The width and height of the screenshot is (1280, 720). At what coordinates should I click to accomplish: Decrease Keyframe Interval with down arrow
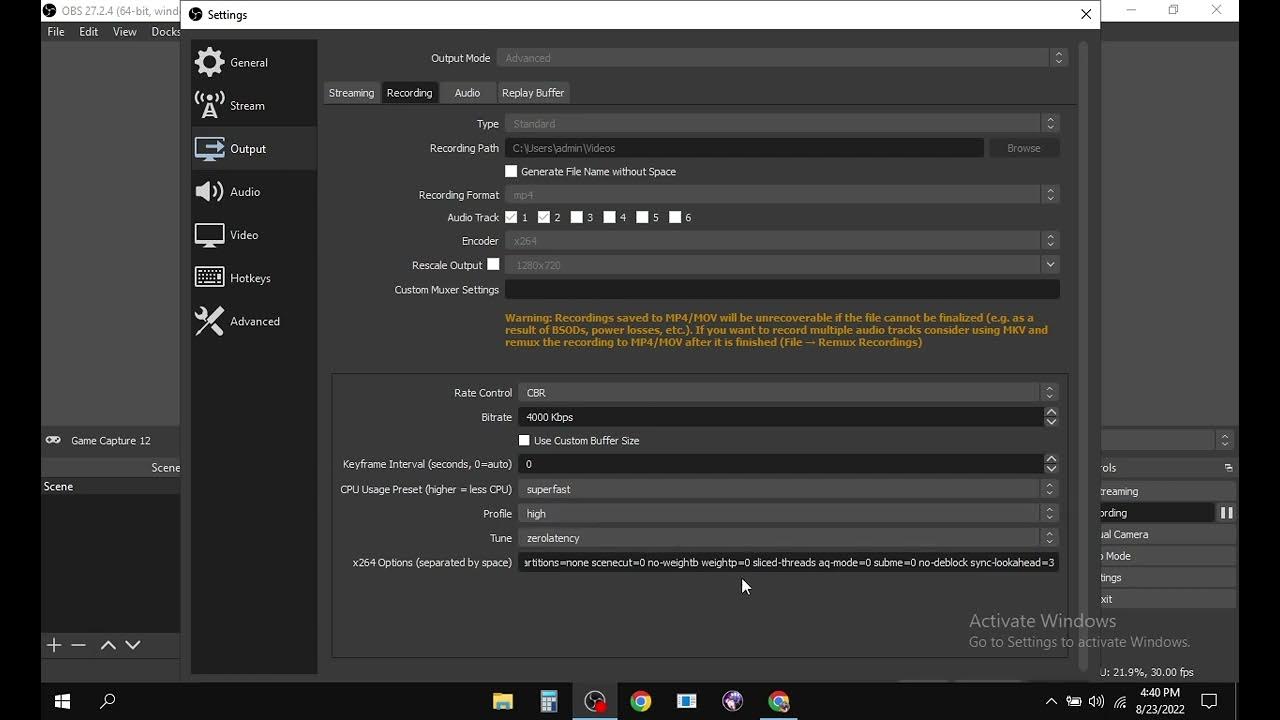tap(1051, 469)
